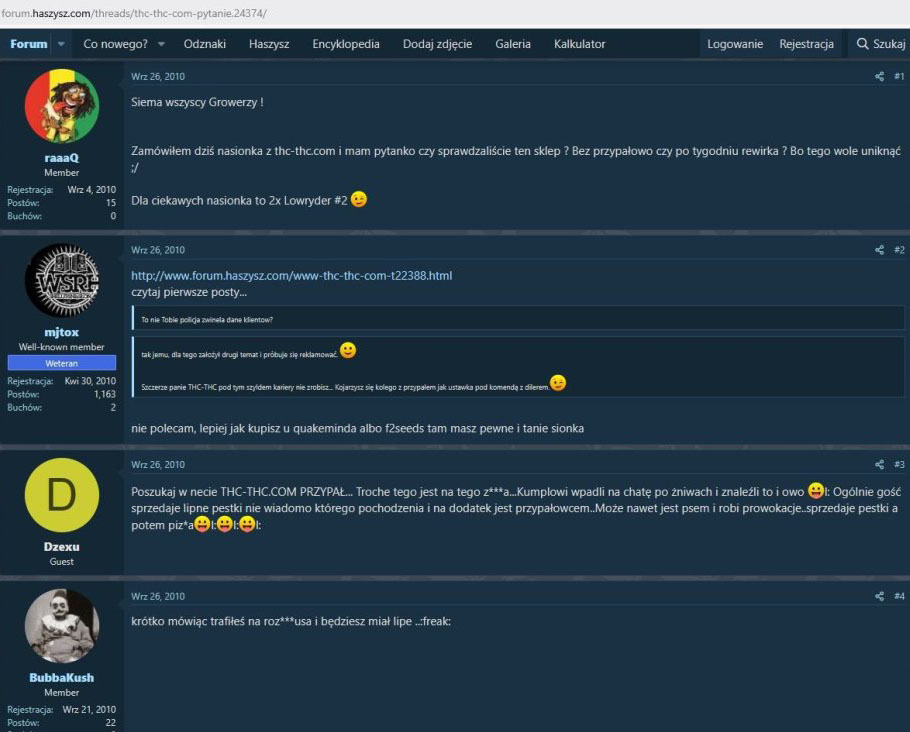This screenshot has height=732, width=910.
Task: Click the winking emoji ending the "Szczerze panie THC-THC" quote
Action: point(558,383)
